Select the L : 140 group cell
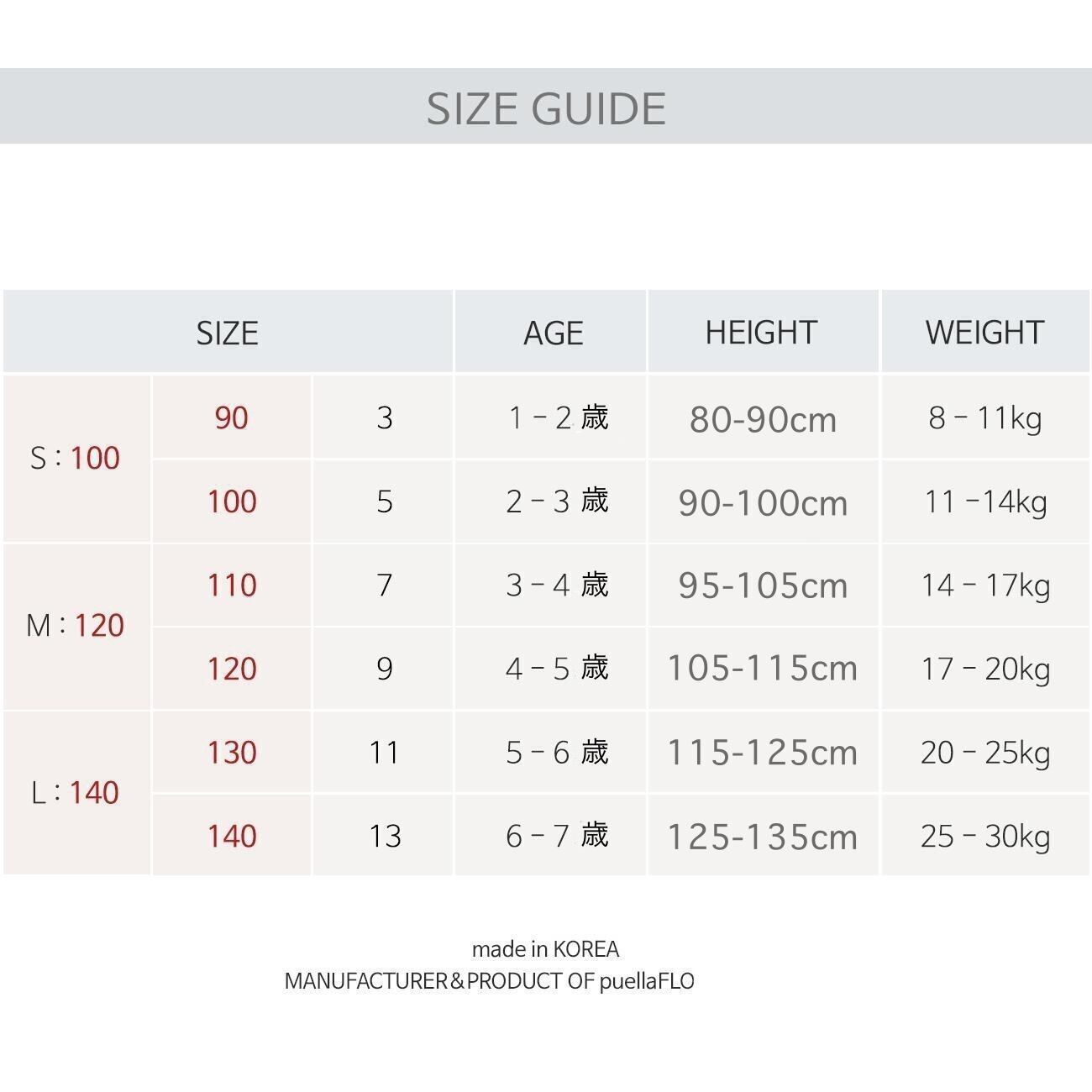 76,792
